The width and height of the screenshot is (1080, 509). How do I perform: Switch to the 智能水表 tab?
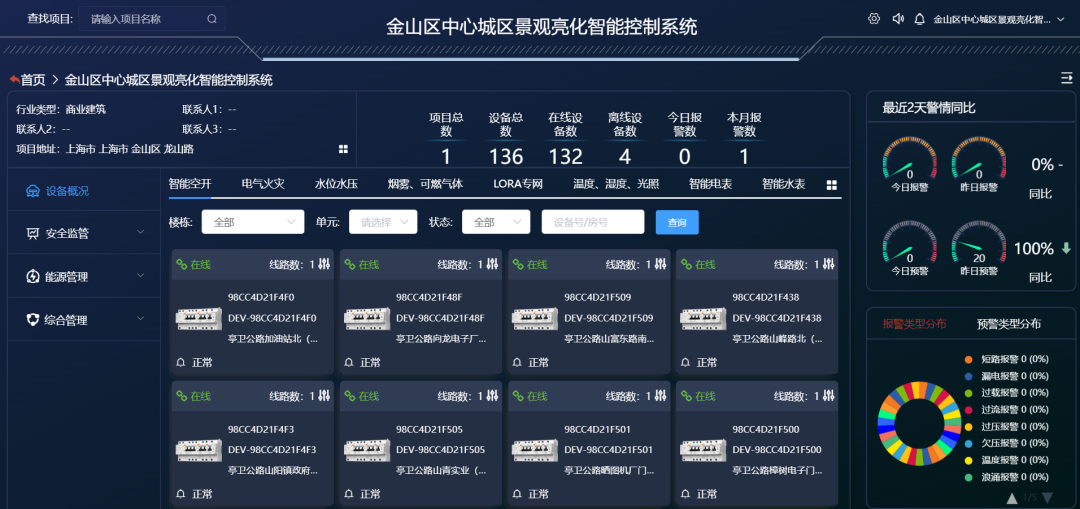pyautogui.click(x=783, y=184)
